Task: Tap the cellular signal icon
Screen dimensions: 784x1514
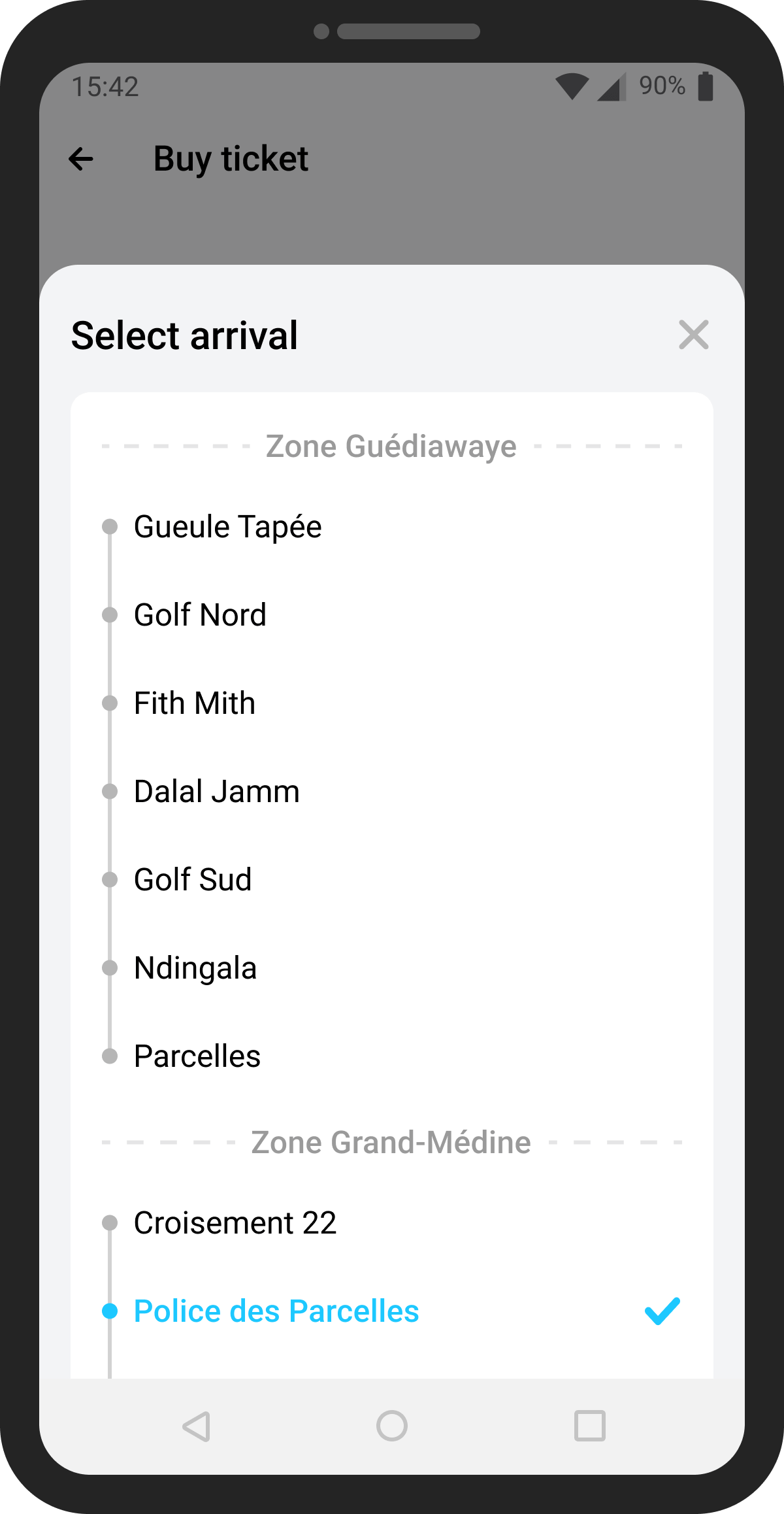Action: coord(612,86)
